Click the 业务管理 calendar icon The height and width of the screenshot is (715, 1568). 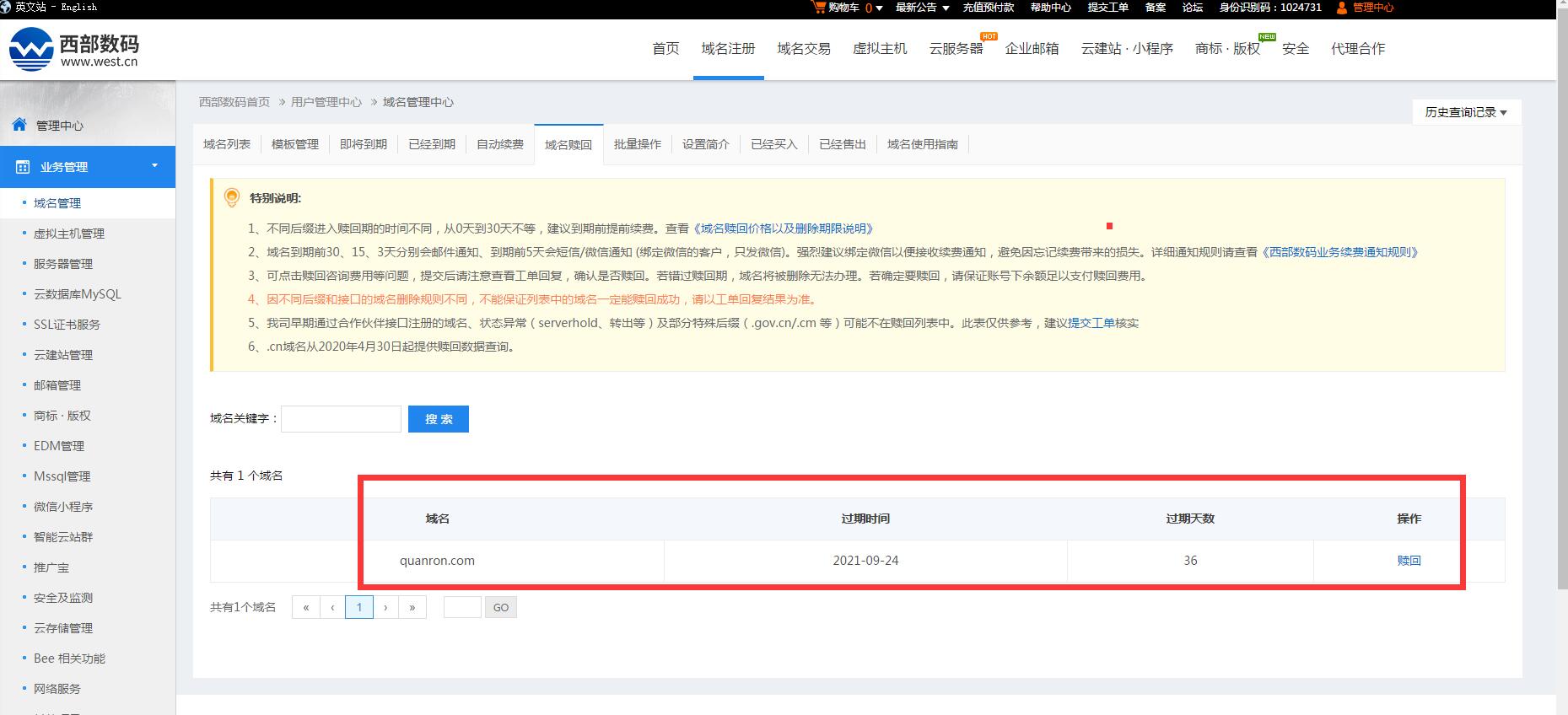coord(23,167)
